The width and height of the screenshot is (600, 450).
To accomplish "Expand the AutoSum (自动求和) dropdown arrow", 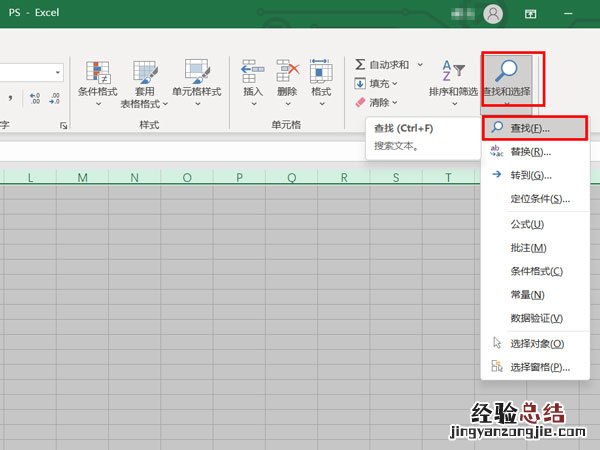I will click(x=420, y=65).
